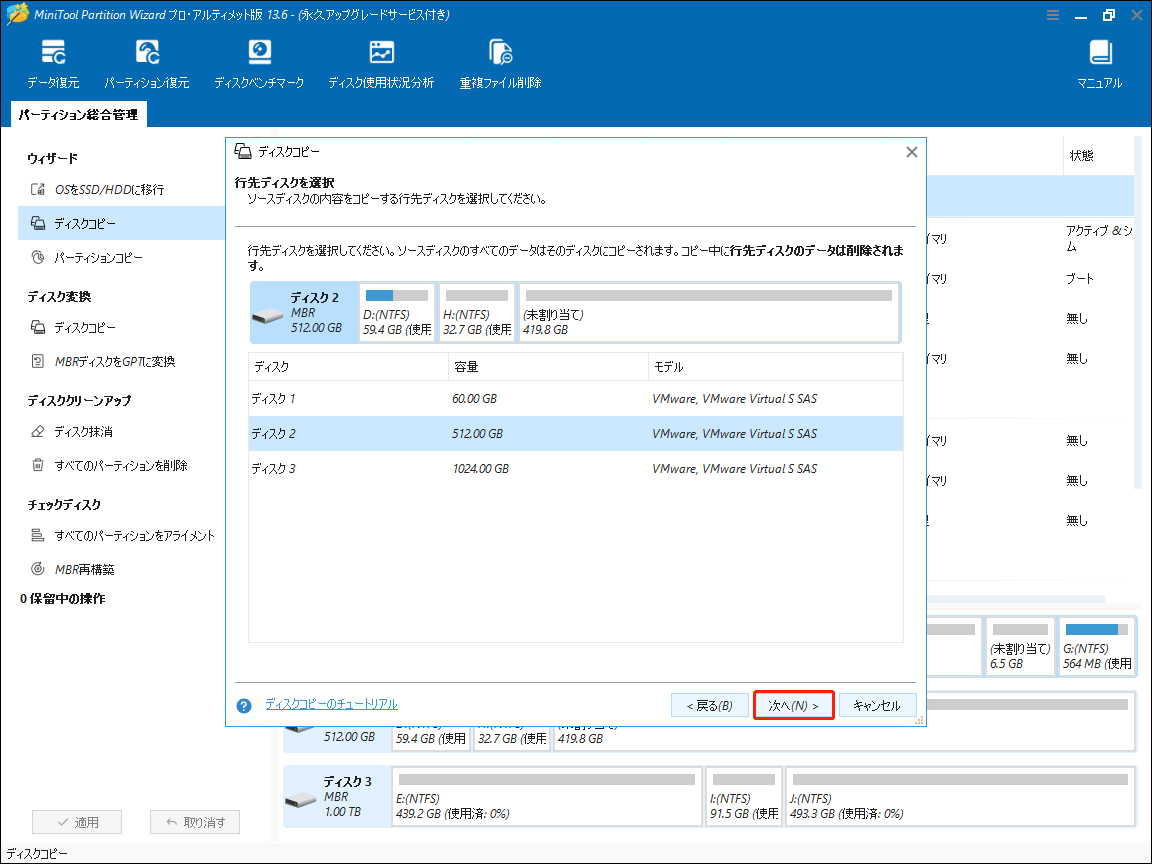Close the ディスクコピー dialog
1152x864 pixels.
(x=912, y=152)
